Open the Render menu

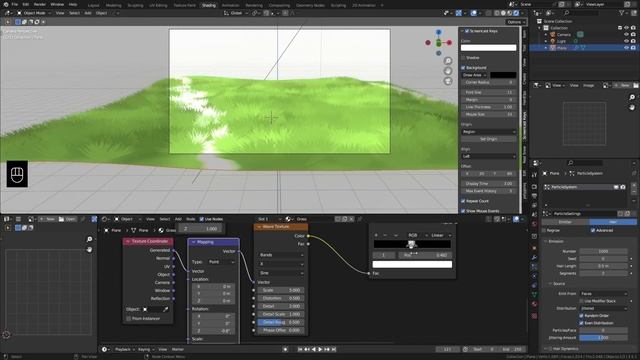click(x=40, y=4)
